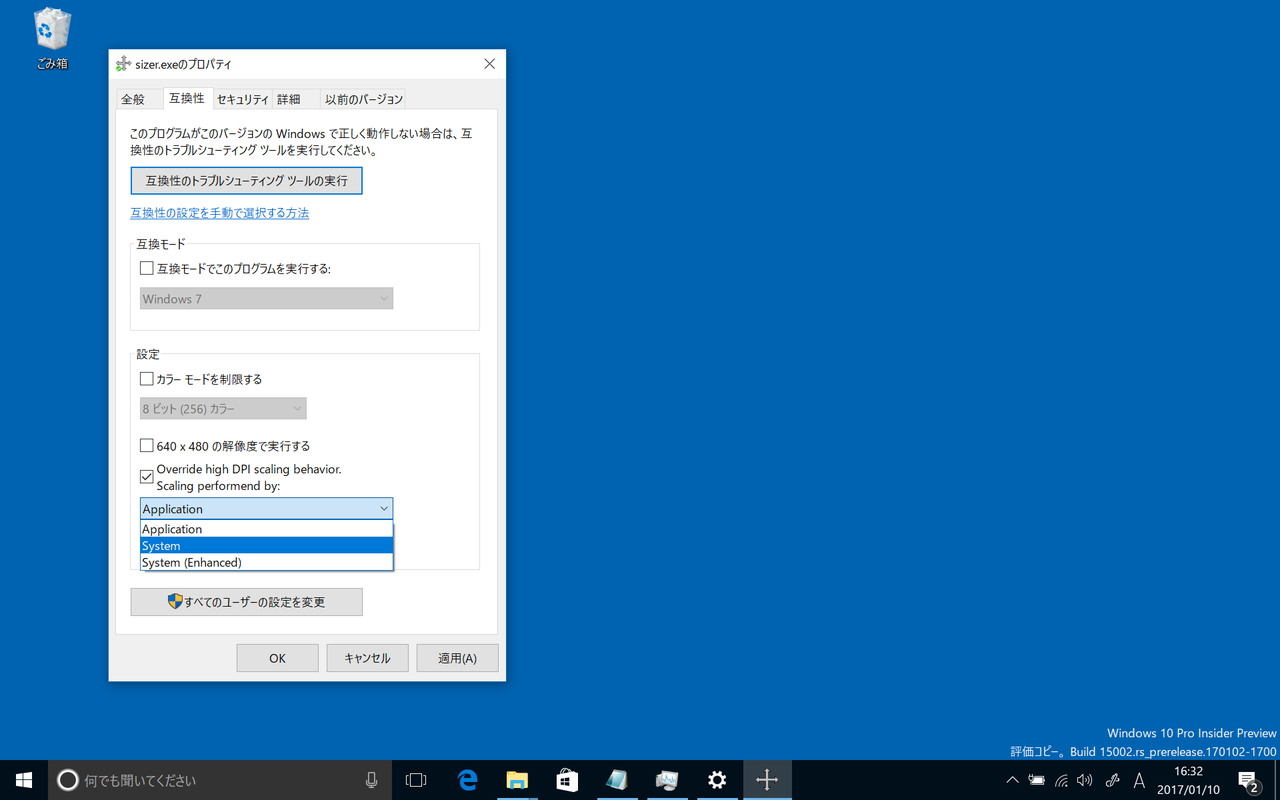Click the 互換性の設定を手動で選択する方法 link
The height and width of the screenshot is (800, 1280).
pyautogui.click(x=218, y=212)
